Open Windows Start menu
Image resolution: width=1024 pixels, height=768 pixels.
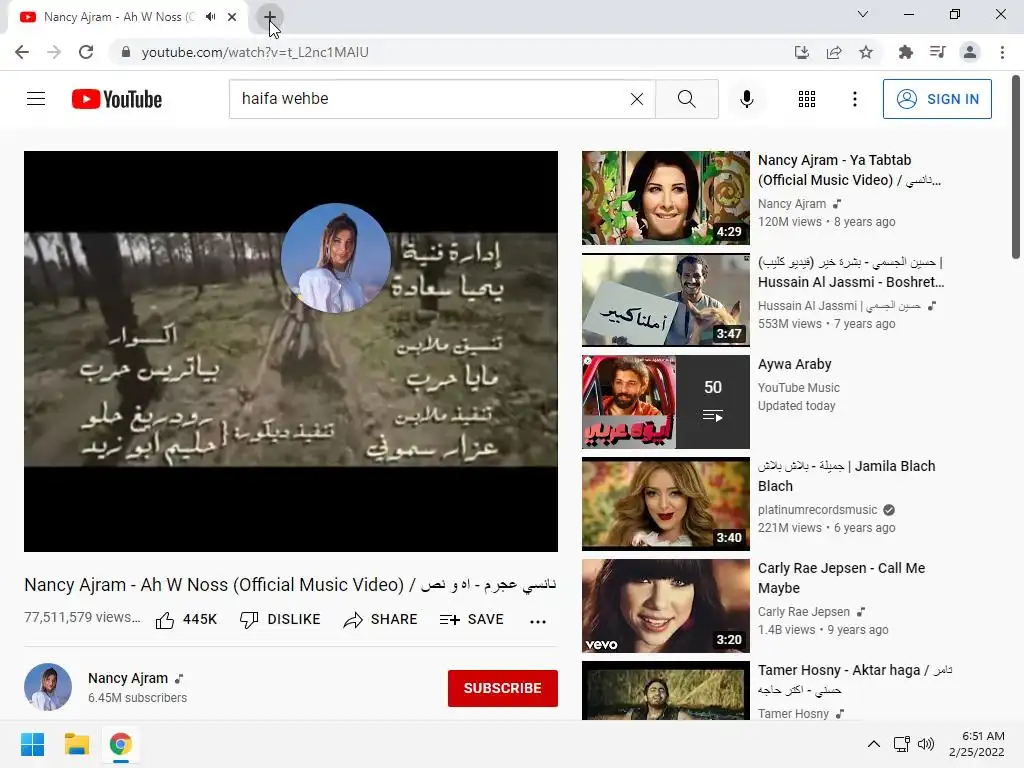[32, 744]
